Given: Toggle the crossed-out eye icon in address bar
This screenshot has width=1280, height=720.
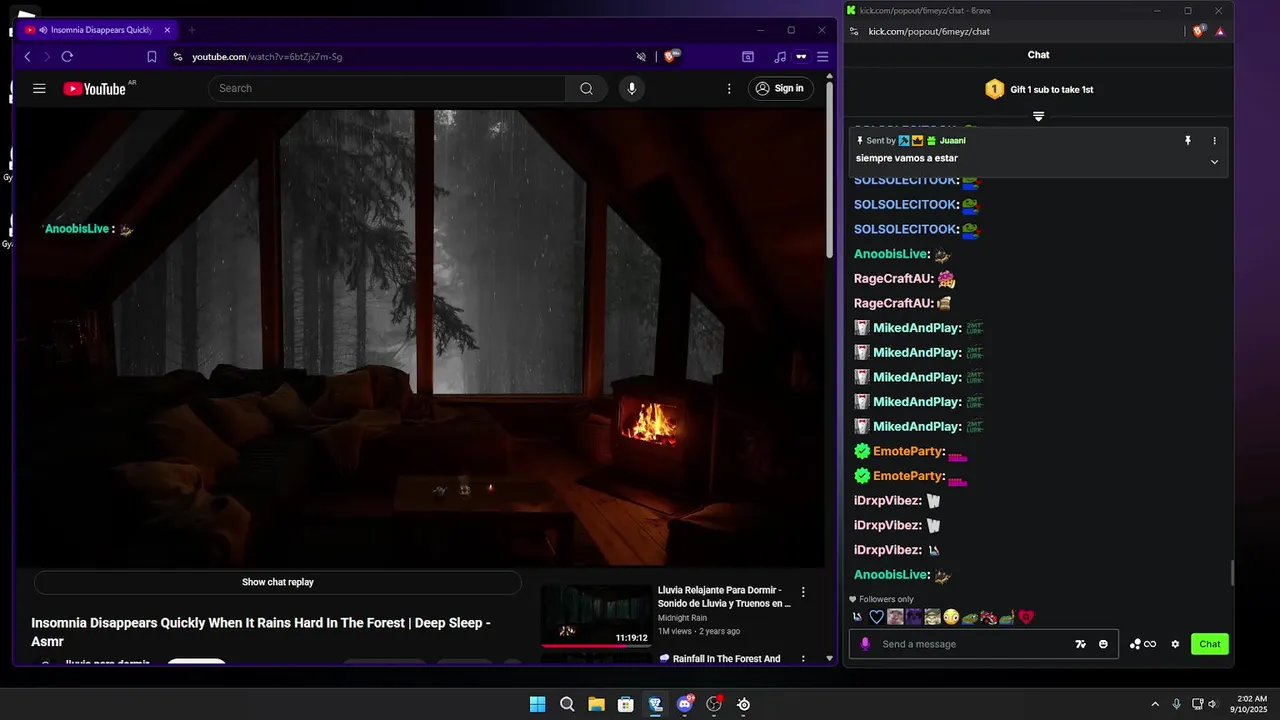Looking at the screenshot, I should click(641, 57).
